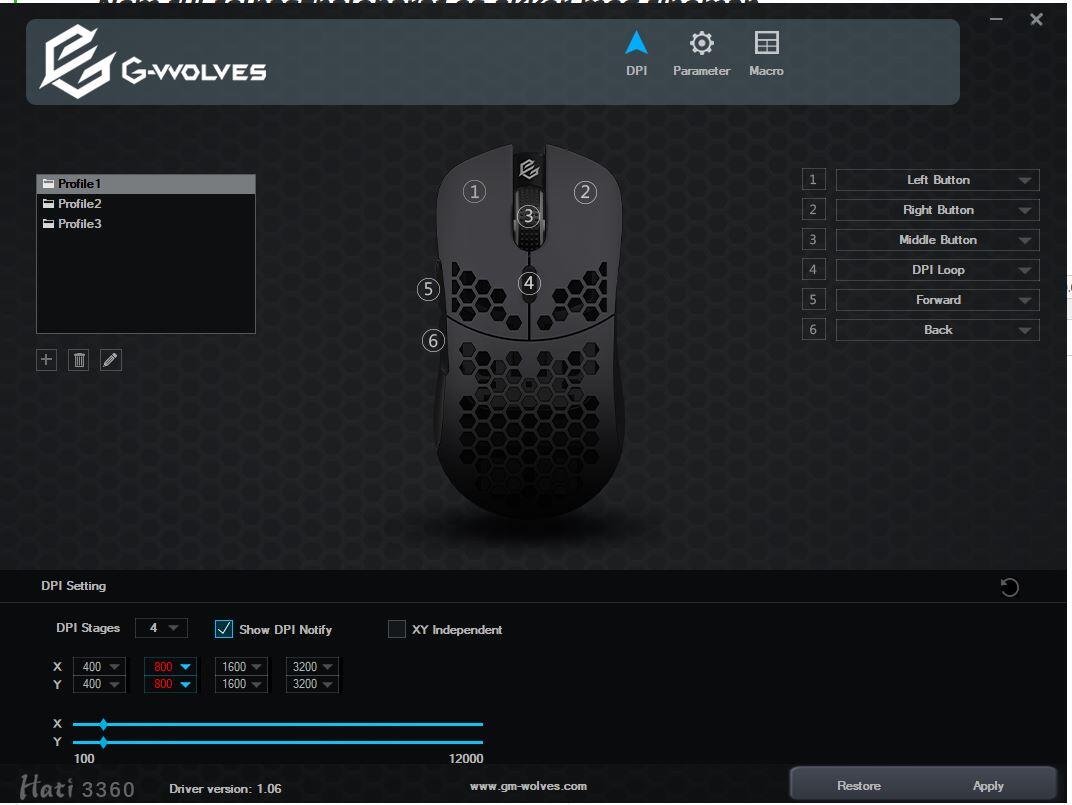Click the DPI Setting reset arrow icon

point(1009,587)
